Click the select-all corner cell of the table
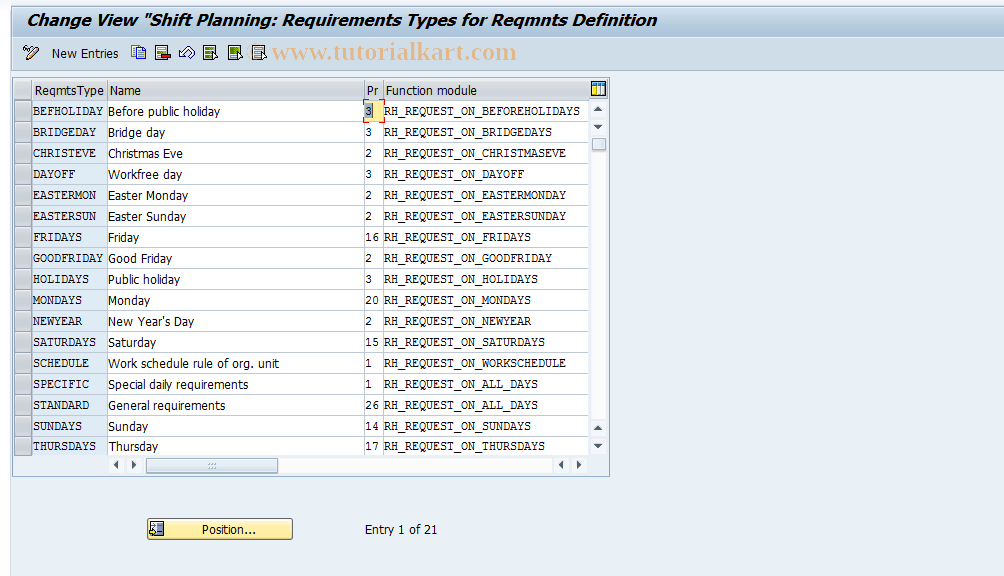1004x576 pixels. tap(23, 90)
